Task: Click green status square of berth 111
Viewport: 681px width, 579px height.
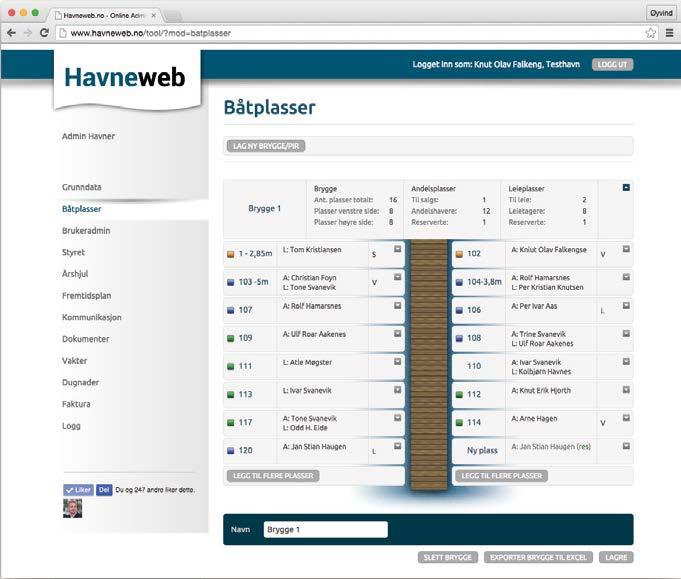Action: (231, 367)
